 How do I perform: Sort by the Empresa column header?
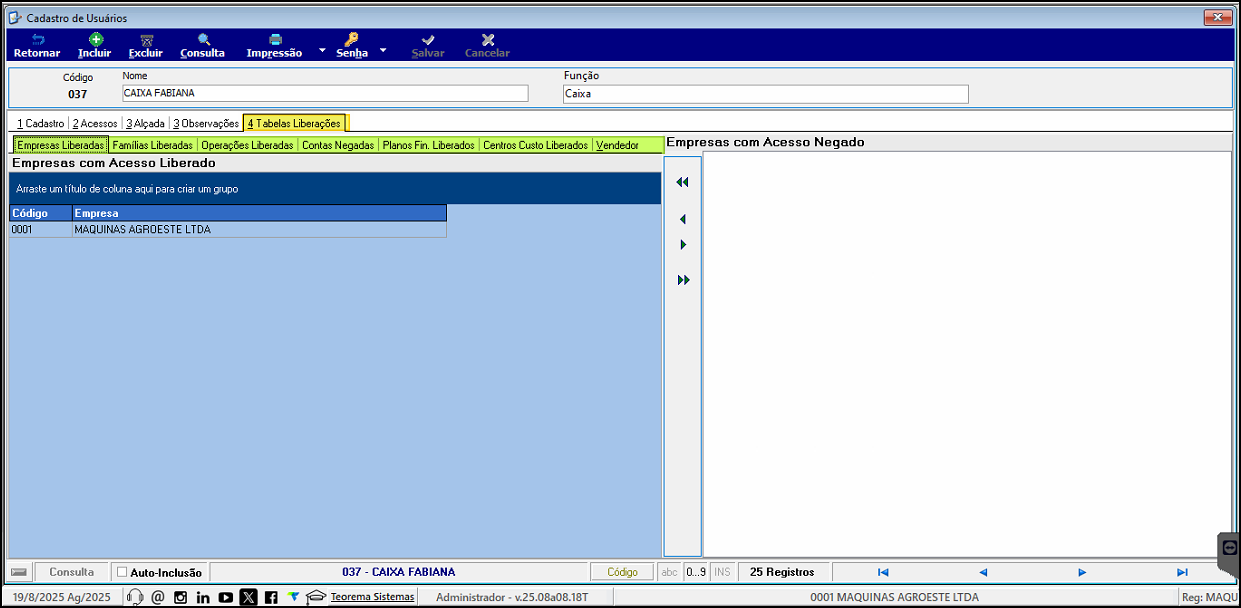click(x=260, y=213)
